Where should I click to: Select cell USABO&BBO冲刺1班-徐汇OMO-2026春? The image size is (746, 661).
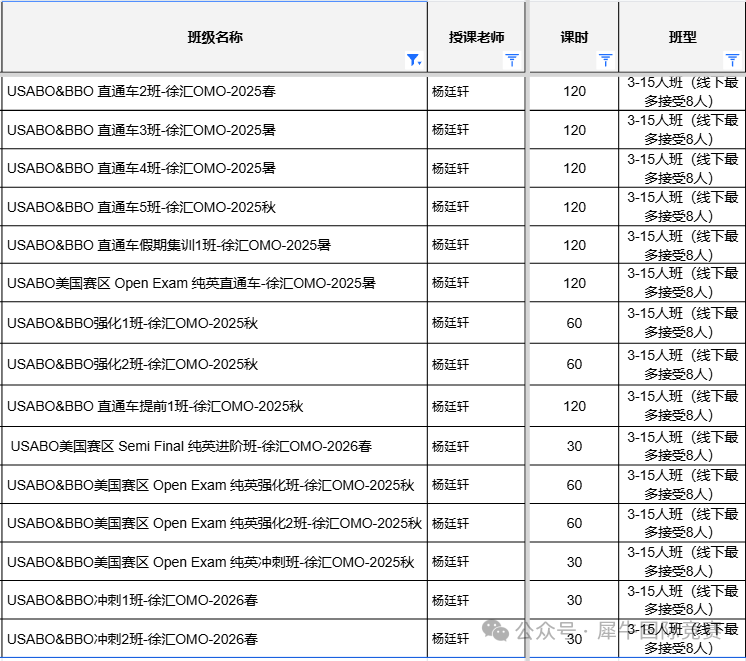[x=215, y=600]
